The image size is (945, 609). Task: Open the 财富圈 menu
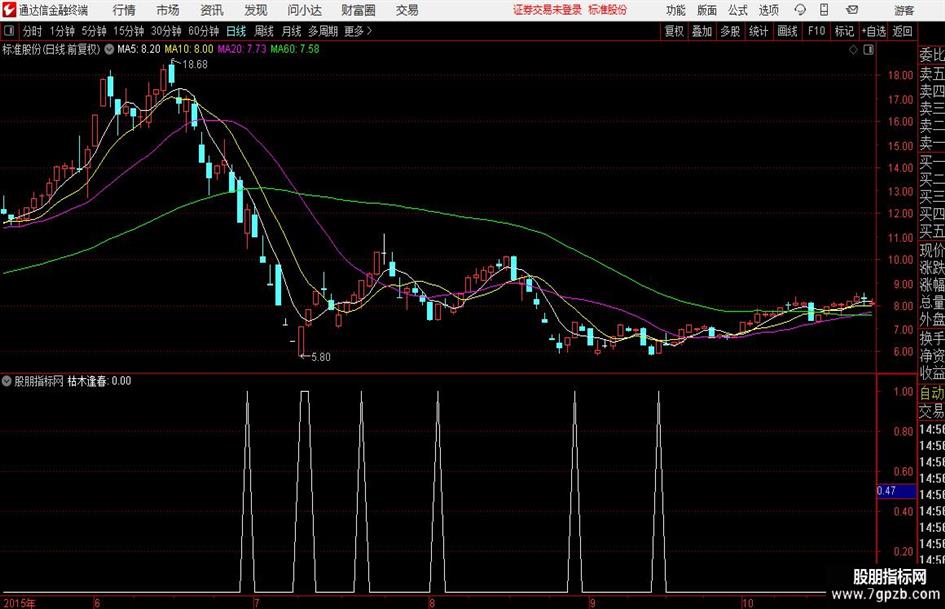pos(358,10)
